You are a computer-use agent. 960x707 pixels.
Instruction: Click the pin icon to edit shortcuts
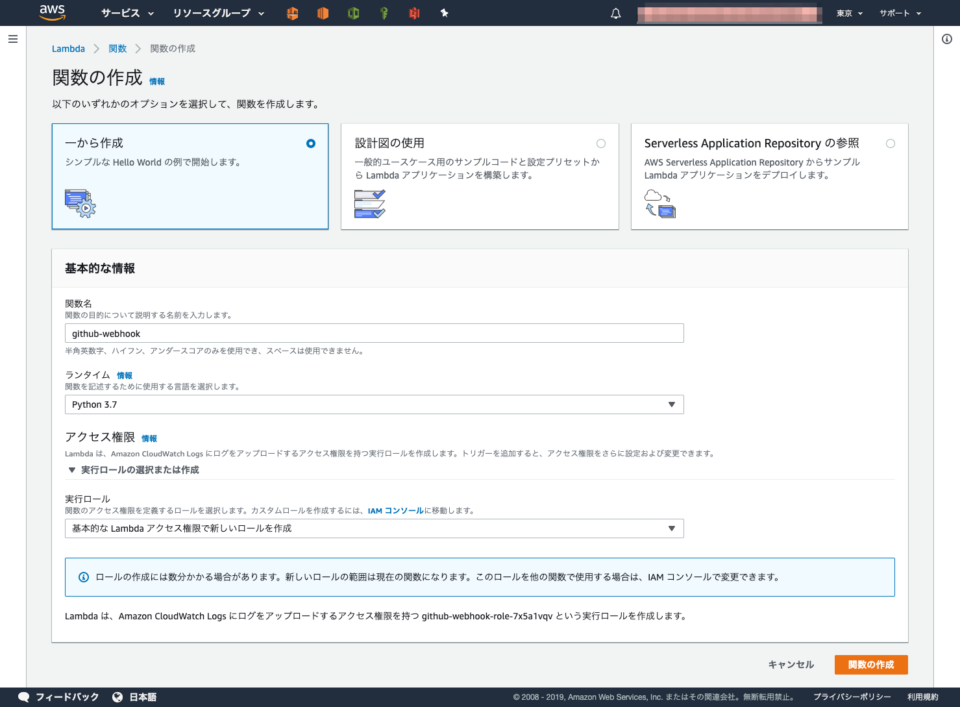[444, 13]
